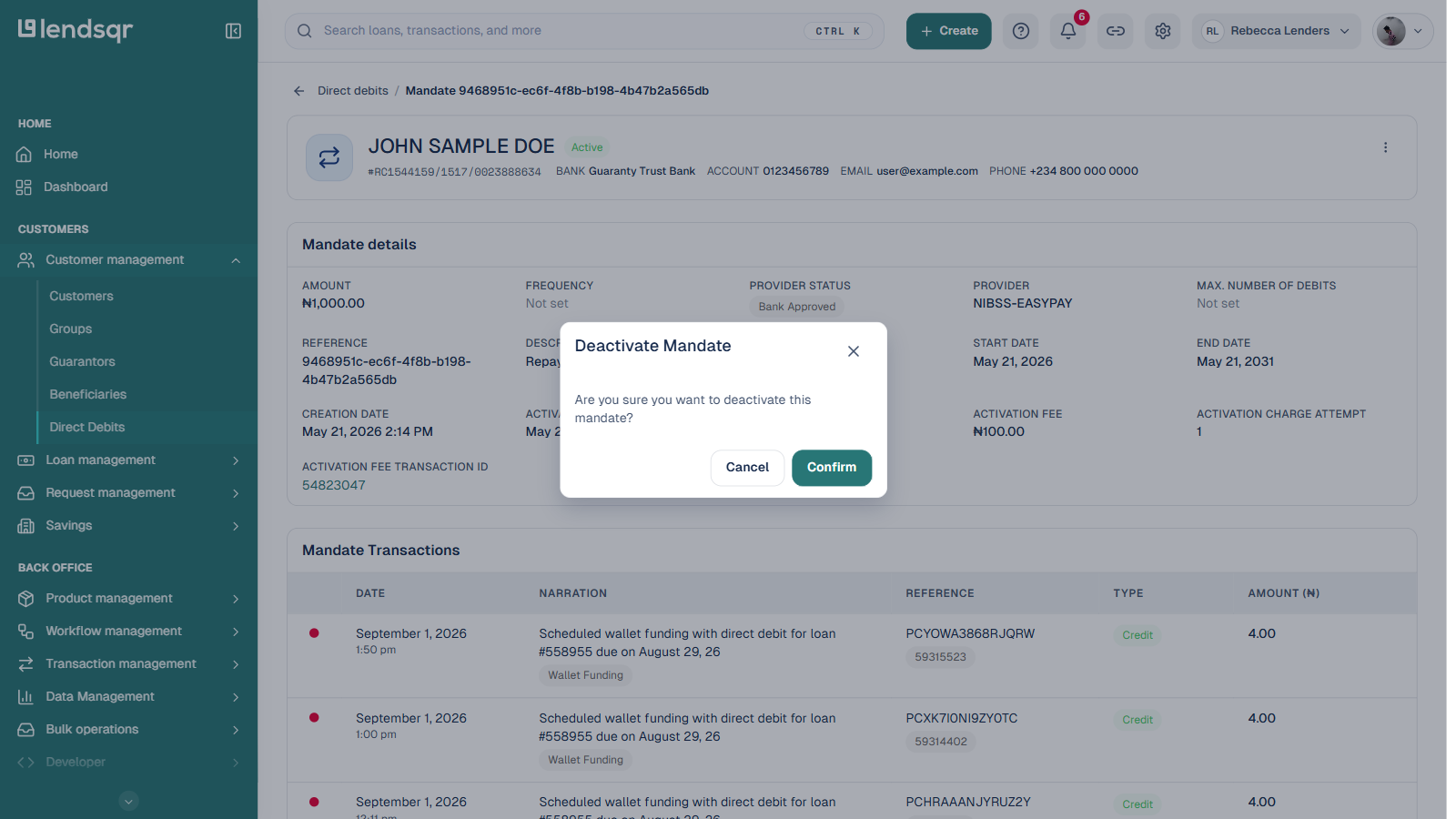Open Groups in the sidebar
Image resolution: width=1456 pixels, height=819 pixels.
(x=71, y=329)
